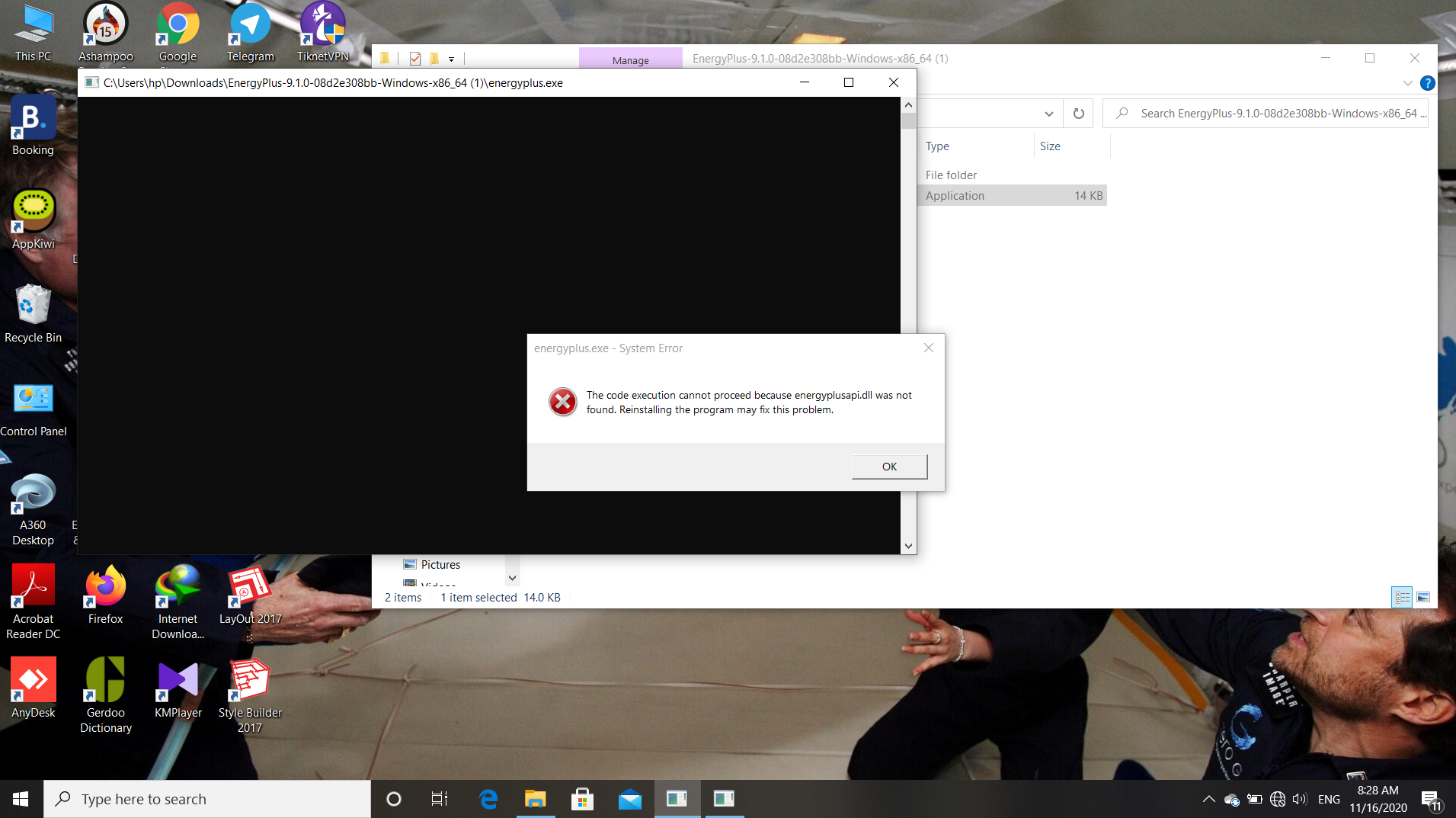Open the Telegram desktop shortcut
1456x818 pixels.
click(250, 32)
